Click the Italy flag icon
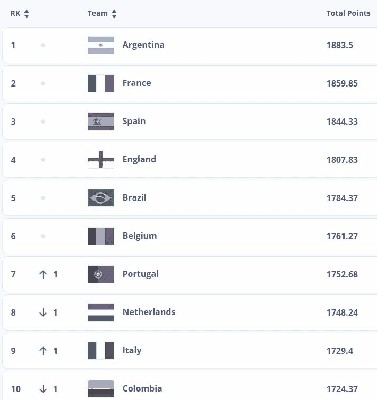This screenshot has height=400, width=377. pyautogui.click(x=101, y=351)
